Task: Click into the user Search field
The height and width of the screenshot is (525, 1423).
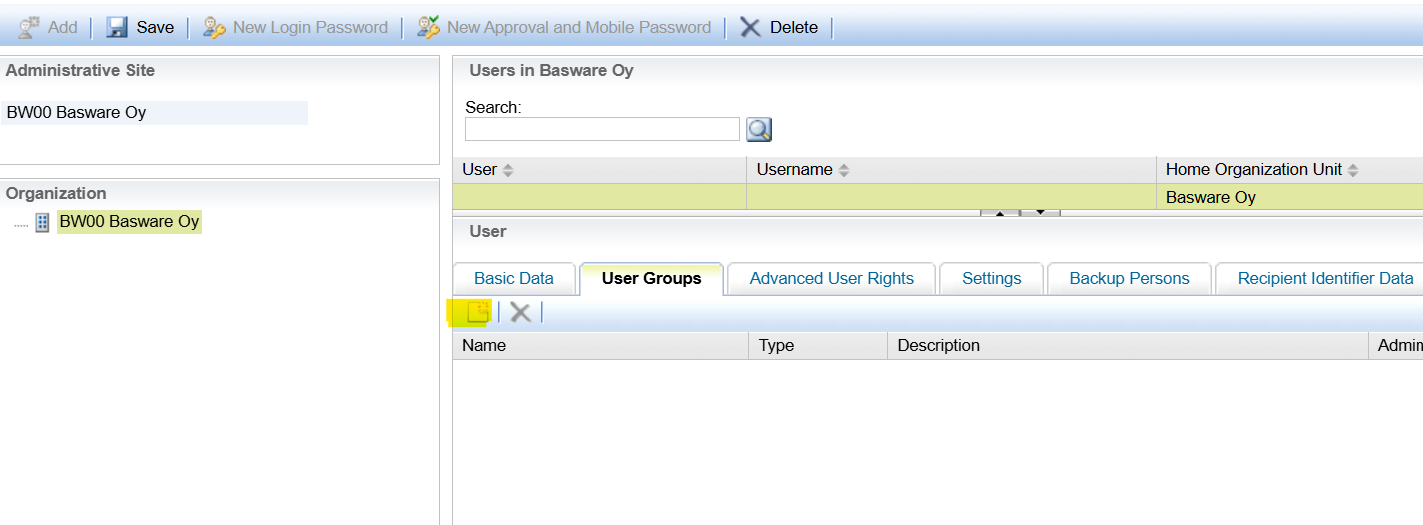Action: 602,129
